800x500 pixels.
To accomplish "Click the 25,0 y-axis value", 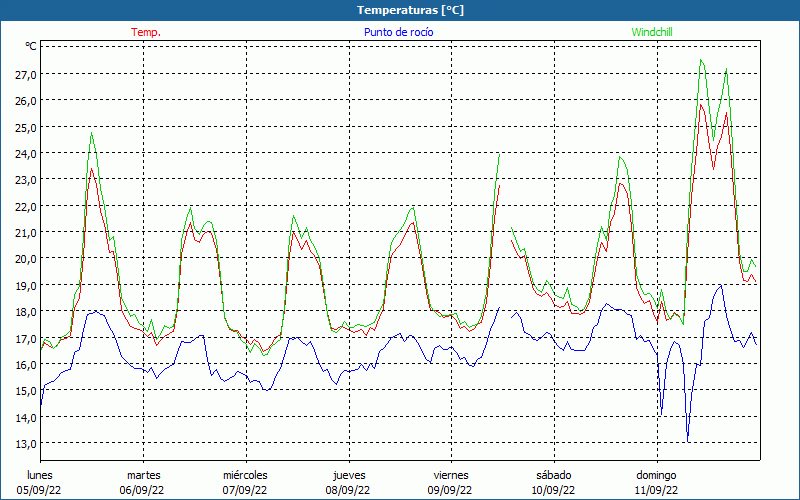I will (26, 127).
